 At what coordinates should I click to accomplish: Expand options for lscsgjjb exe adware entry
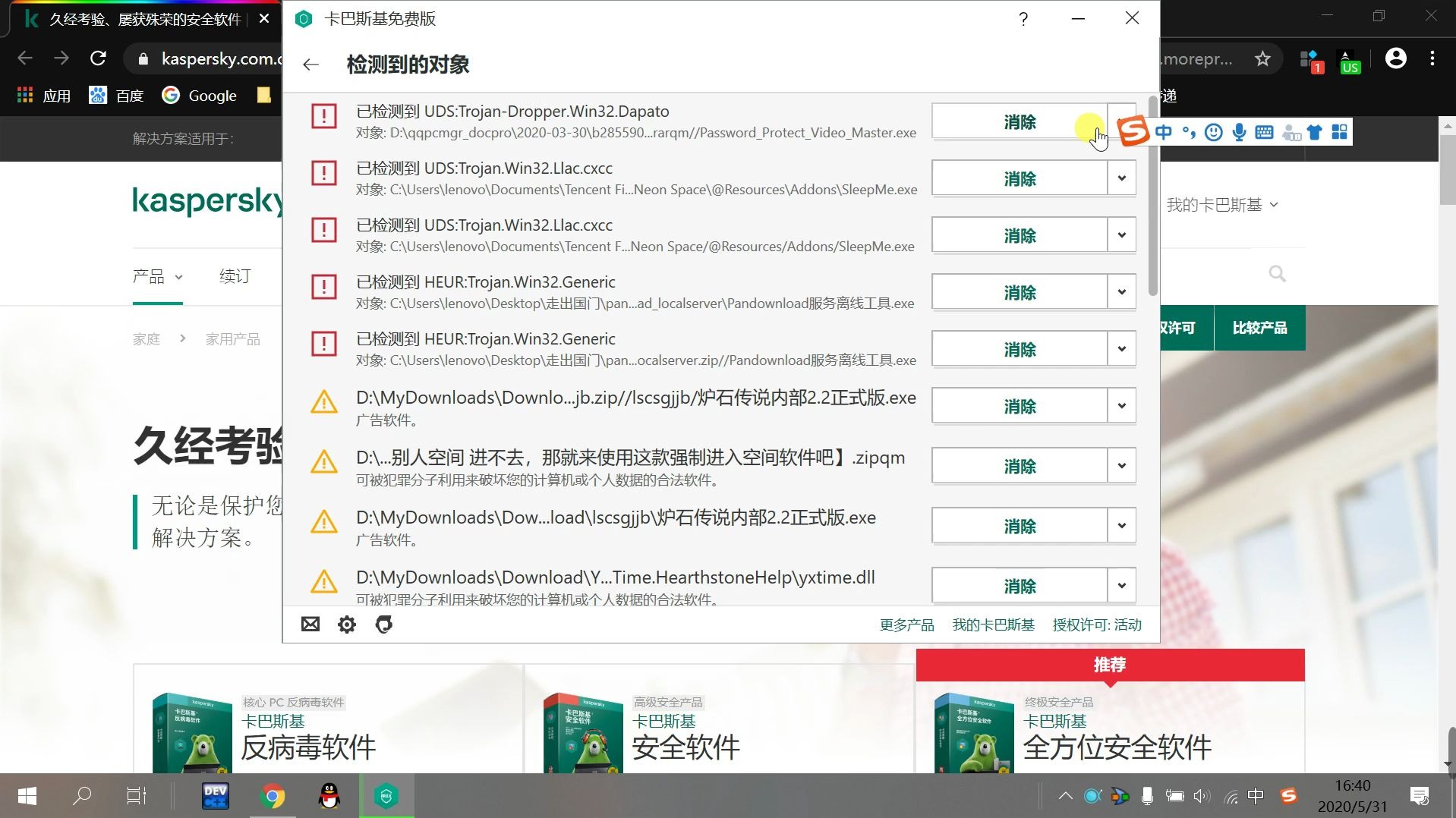point(1121,526)
